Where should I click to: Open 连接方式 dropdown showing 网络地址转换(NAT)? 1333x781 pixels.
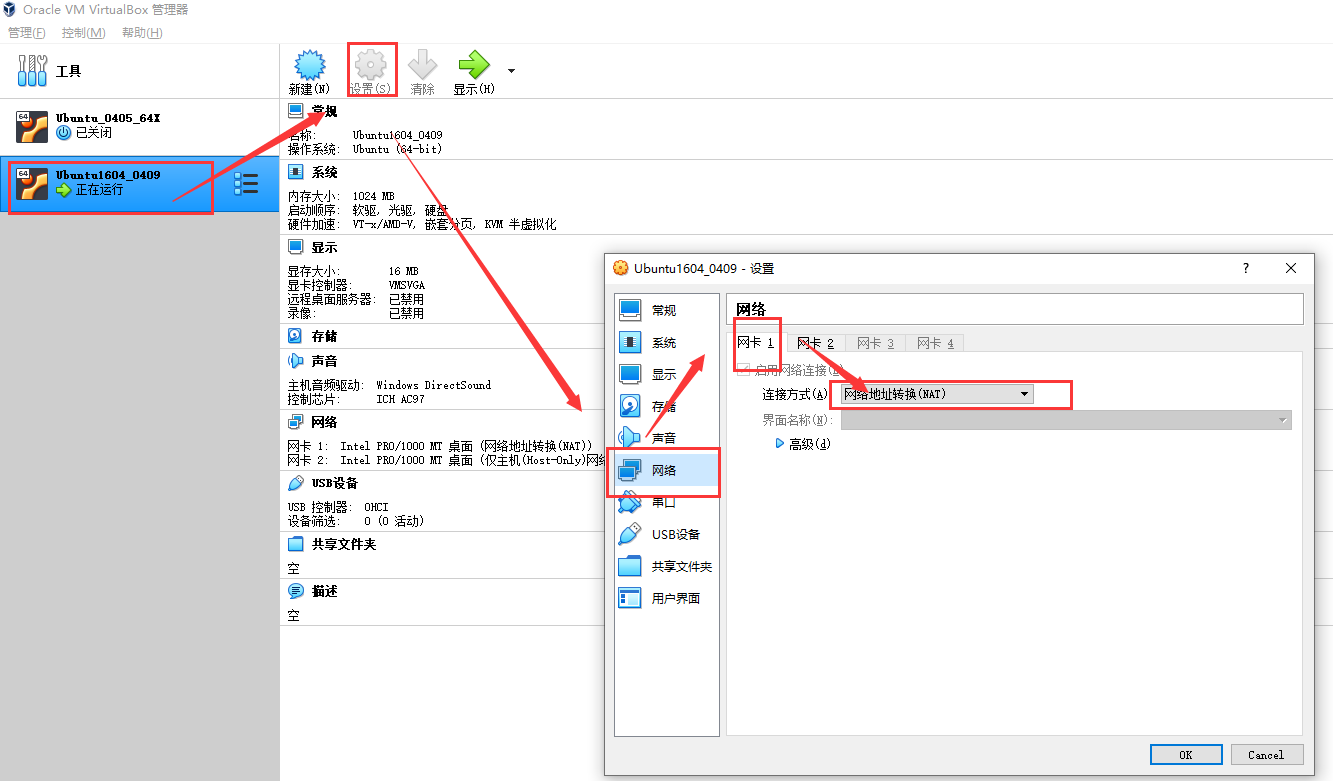pyautogui.click(x=937, y=394)
